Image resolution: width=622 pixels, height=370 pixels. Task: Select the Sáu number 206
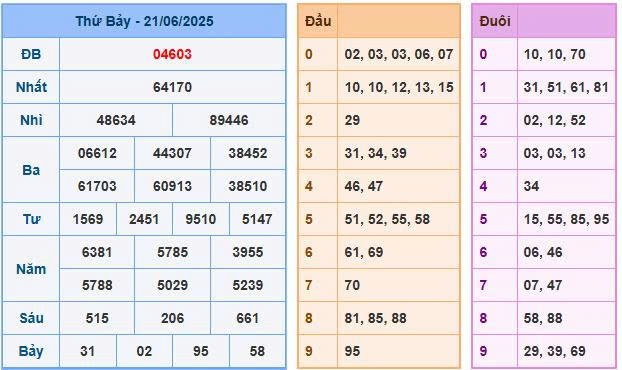click(x=172, y=318)
